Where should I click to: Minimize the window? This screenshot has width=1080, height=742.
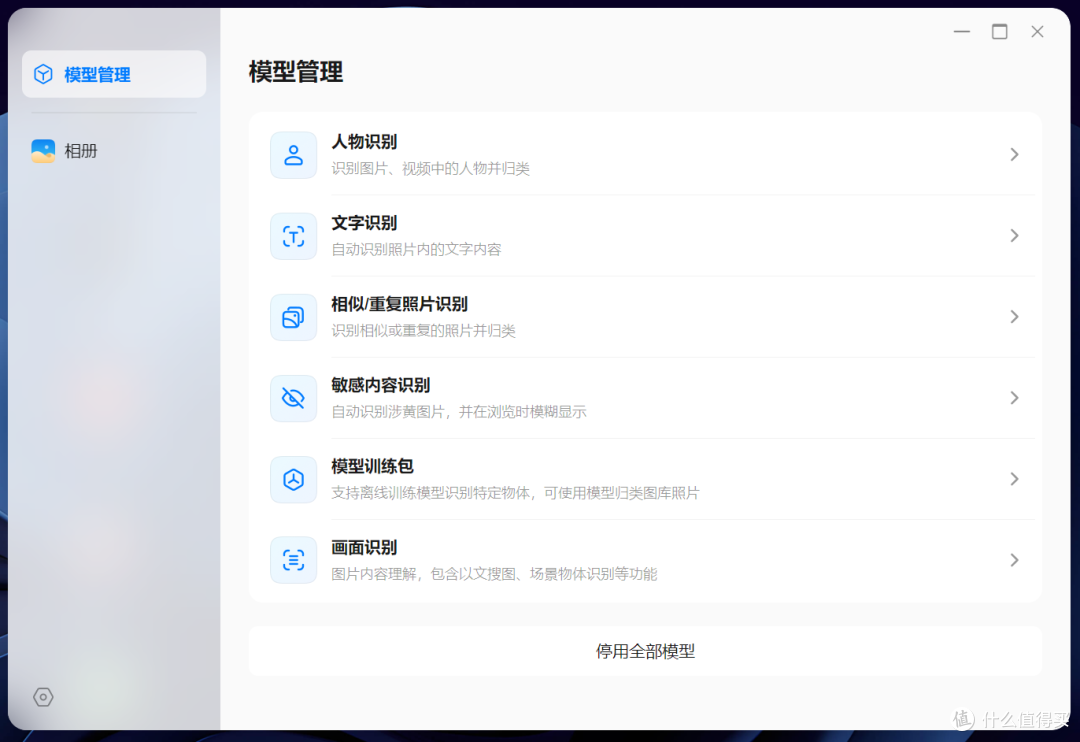(x=962, y=32)
